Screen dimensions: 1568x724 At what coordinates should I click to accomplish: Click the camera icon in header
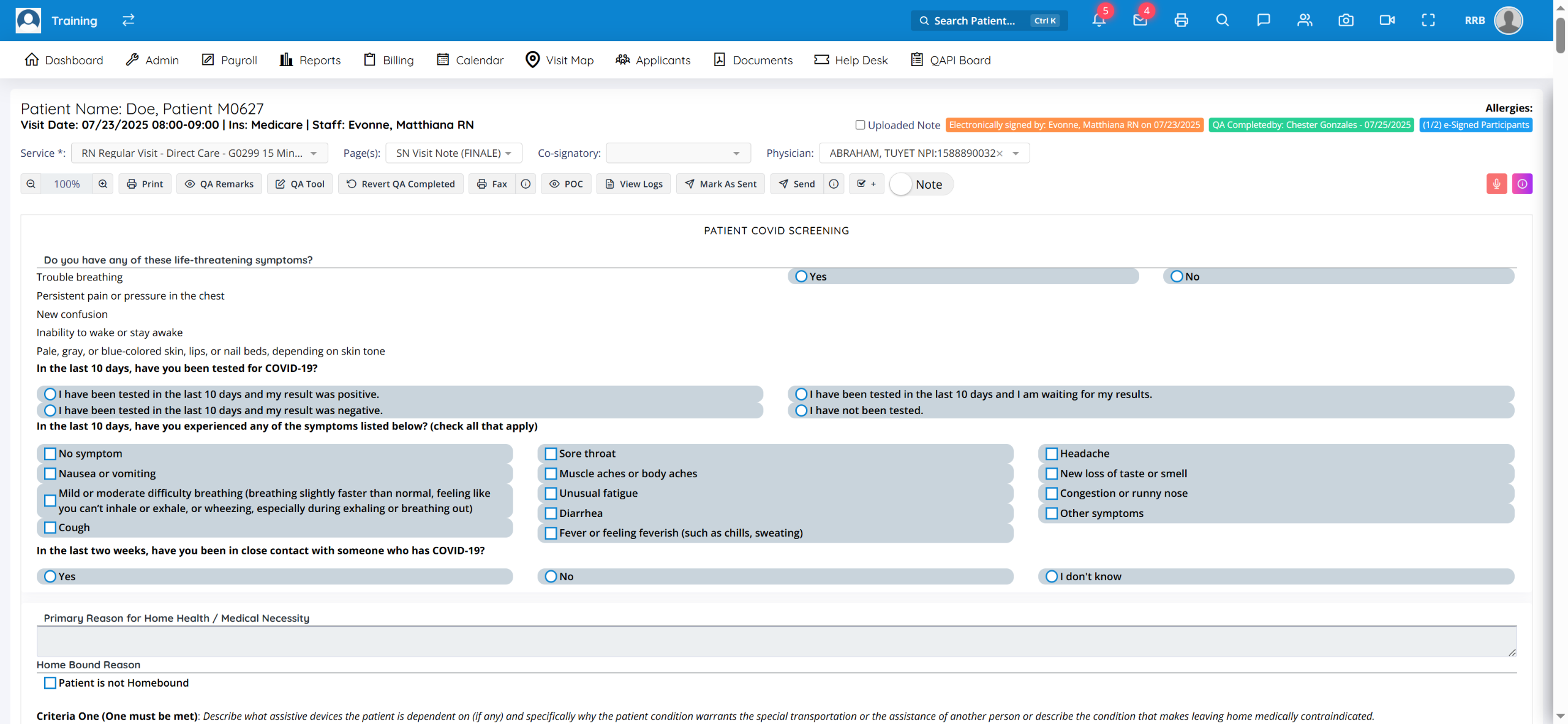(1346, 20)
